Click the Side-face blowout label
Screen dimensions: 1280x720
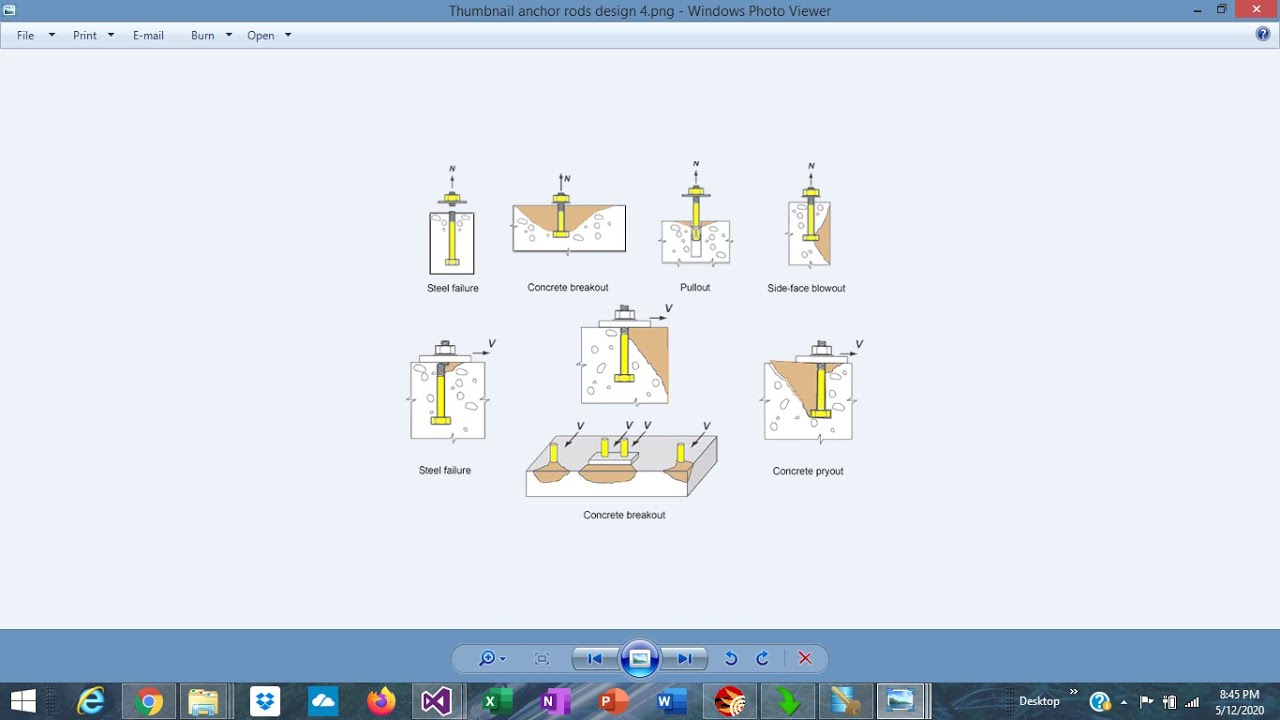pos(806,288)
